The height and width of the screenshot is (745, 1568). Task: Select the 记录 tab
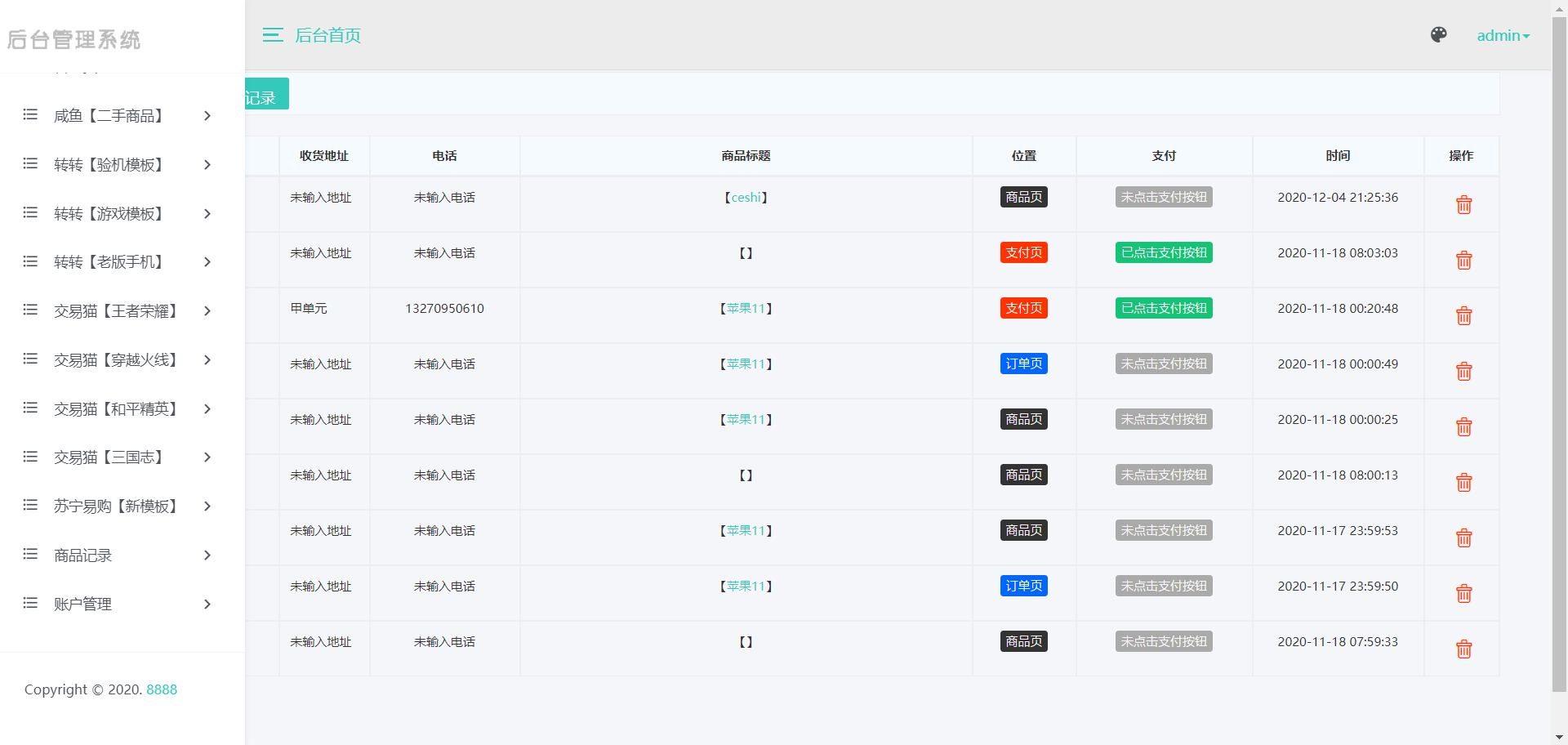point(266,94)
